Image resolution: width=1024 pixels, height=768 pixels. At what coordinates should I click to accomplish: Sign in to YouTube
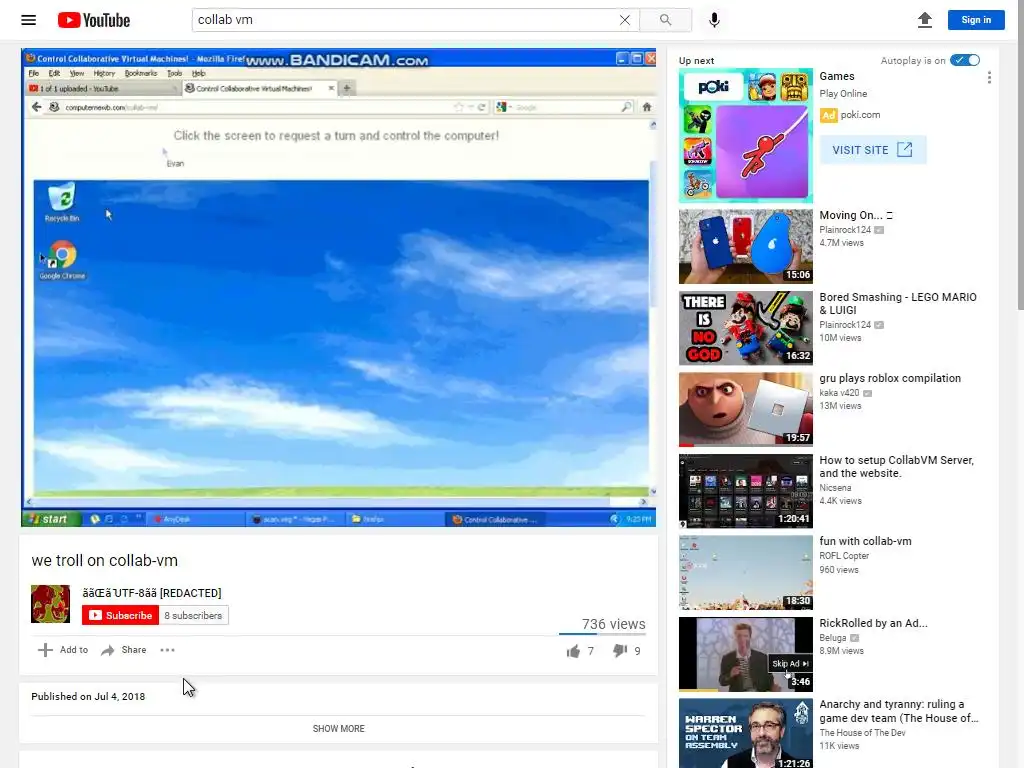(x=976, y=20)
